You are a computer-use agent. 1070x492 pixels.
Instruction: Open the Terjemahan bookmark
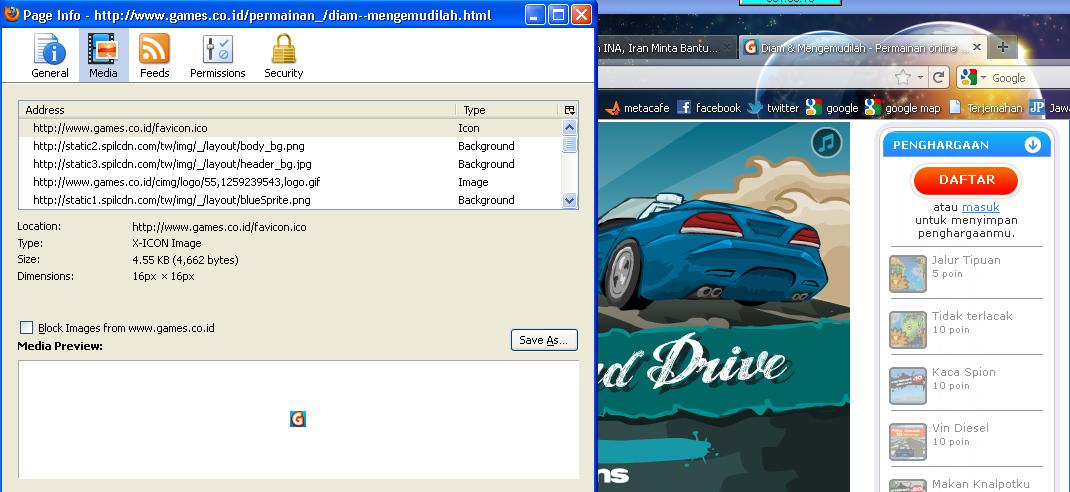(x=985, y=108)
